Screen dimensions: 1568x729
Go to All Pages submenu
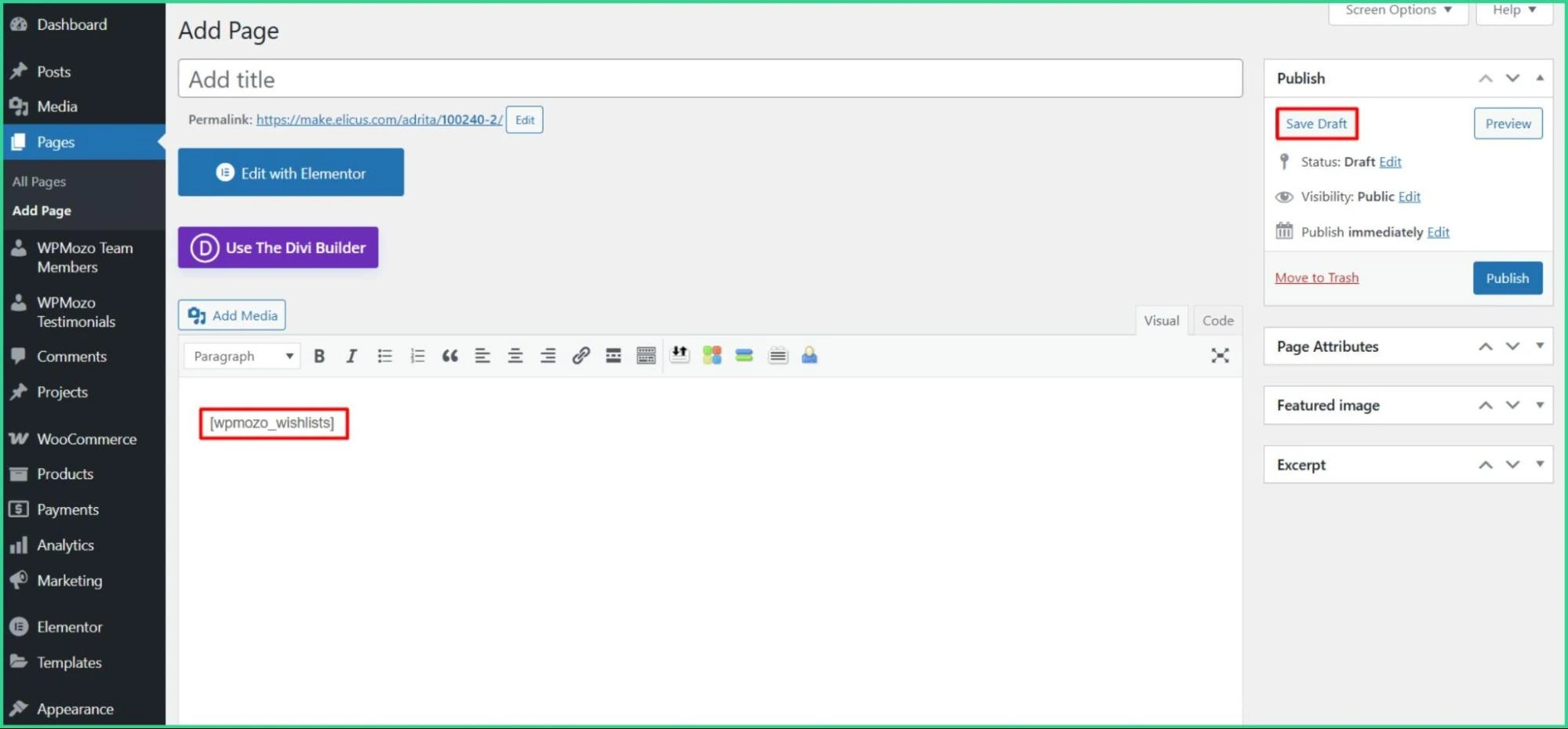tap(39, 181)
